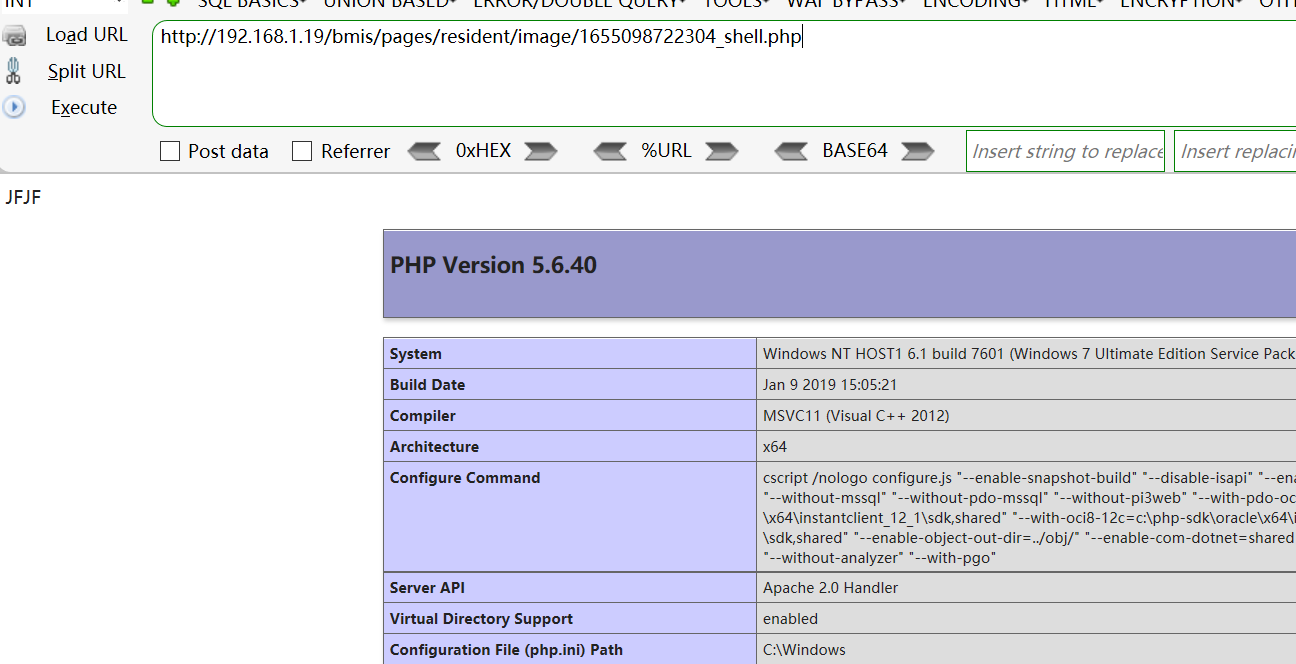Toggle the Referrer checkbox
The image size is (1296, 664).
(303, 150)
